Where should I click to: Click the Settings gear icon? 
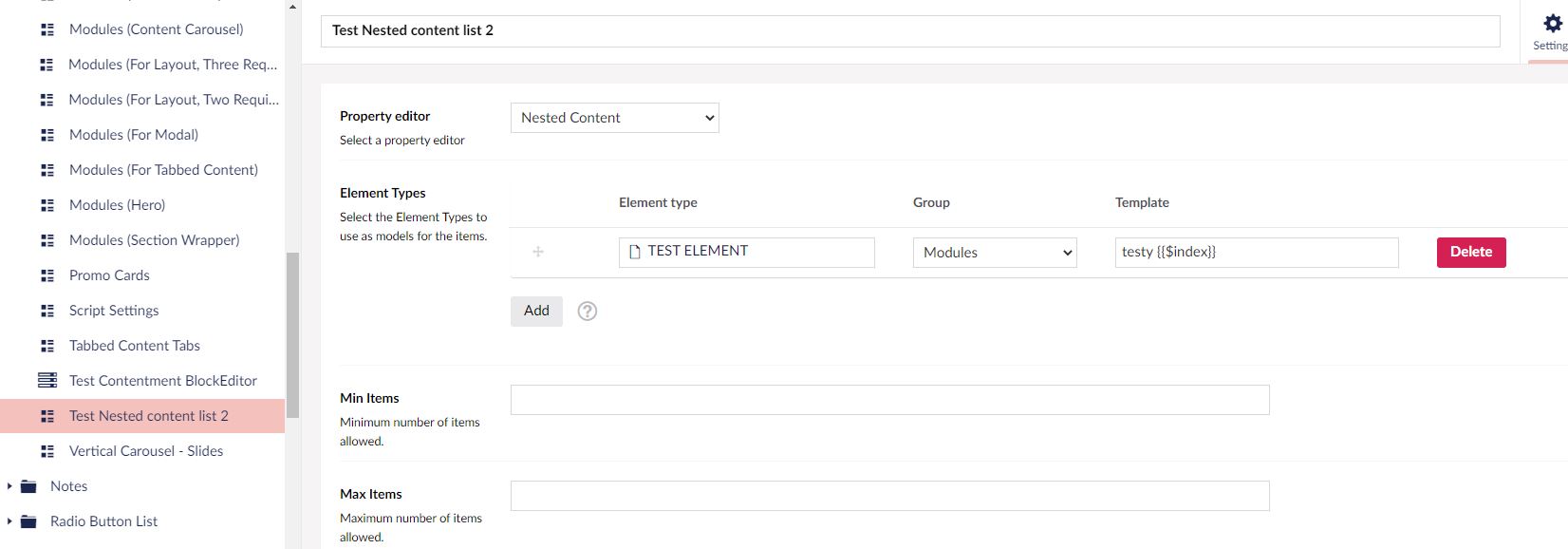pos(1552,24)
